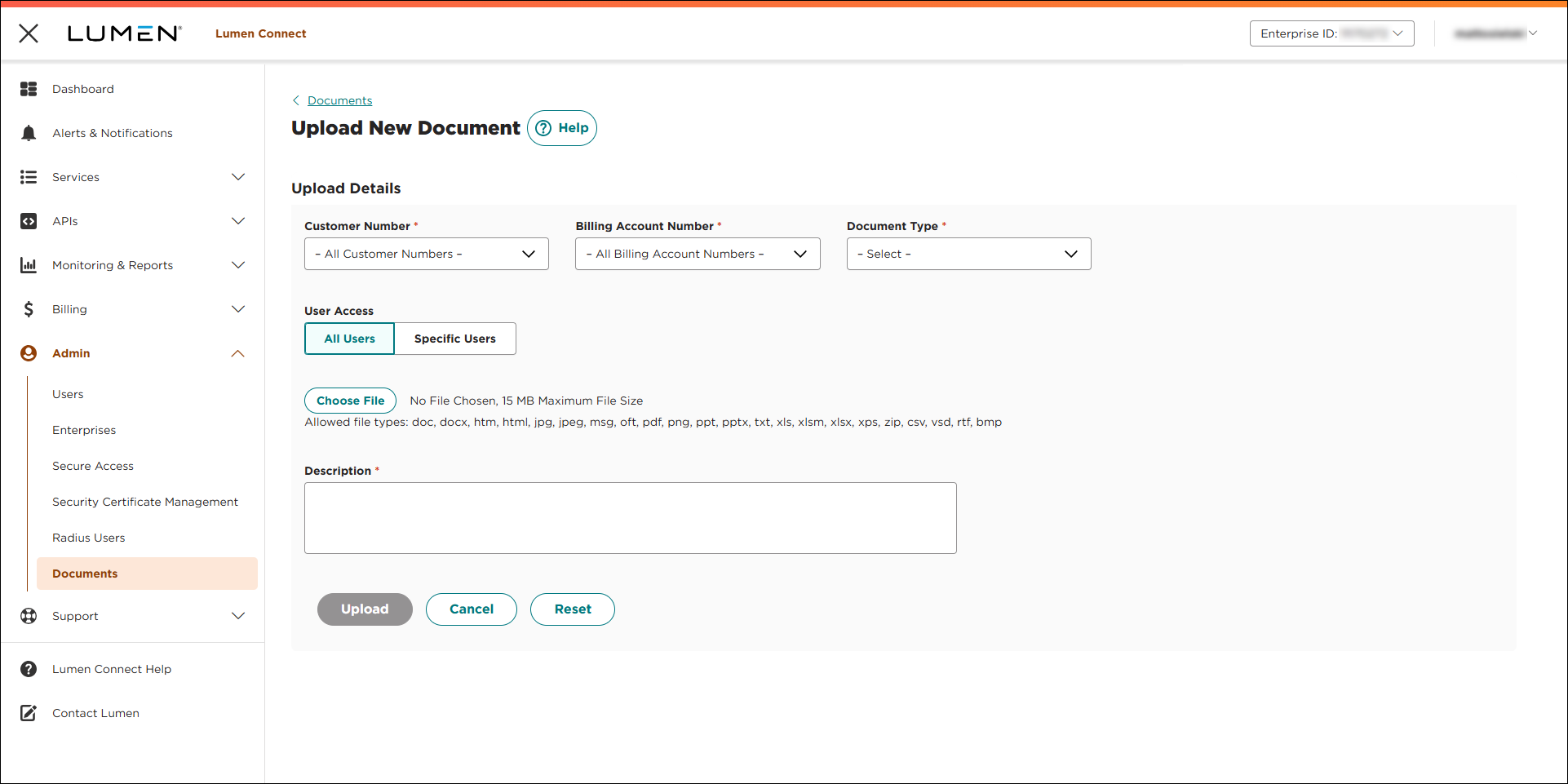Open Contact Lumen using the pencil icon
The width and height of the screenshot is (1568, 784).
[29, 712]
